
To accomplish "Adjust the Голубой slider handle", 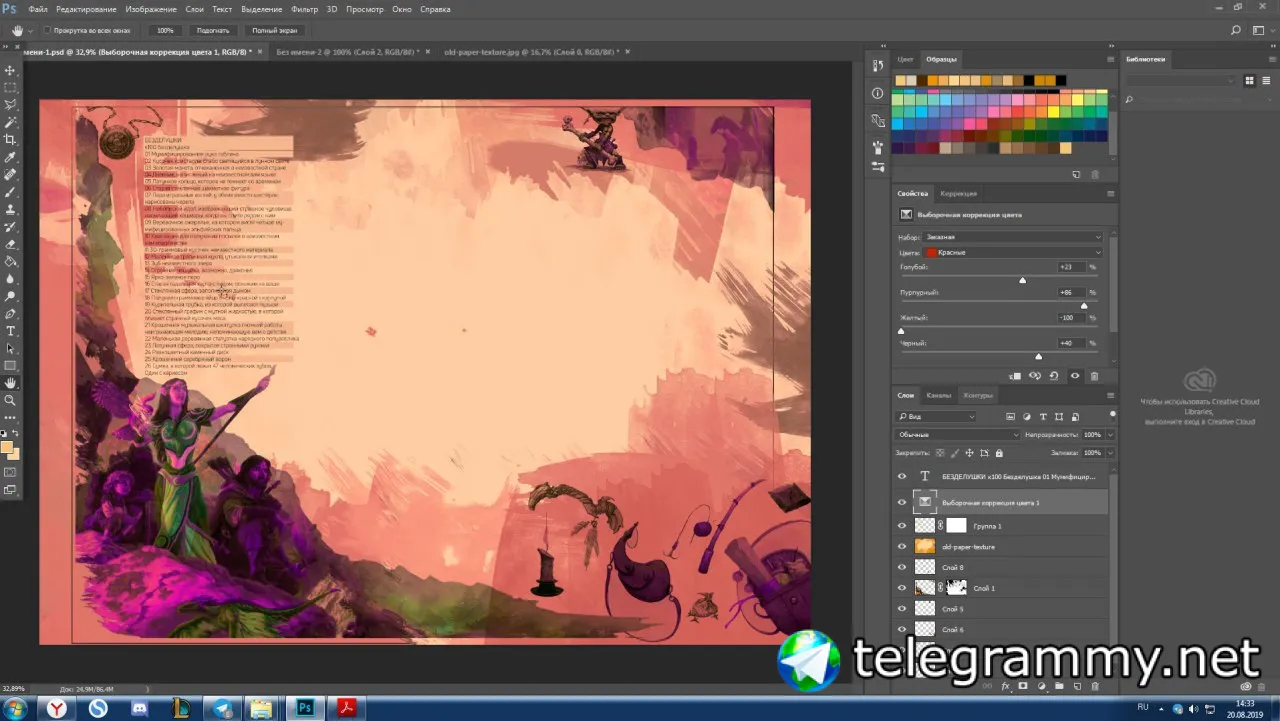I will [1022, 280].
